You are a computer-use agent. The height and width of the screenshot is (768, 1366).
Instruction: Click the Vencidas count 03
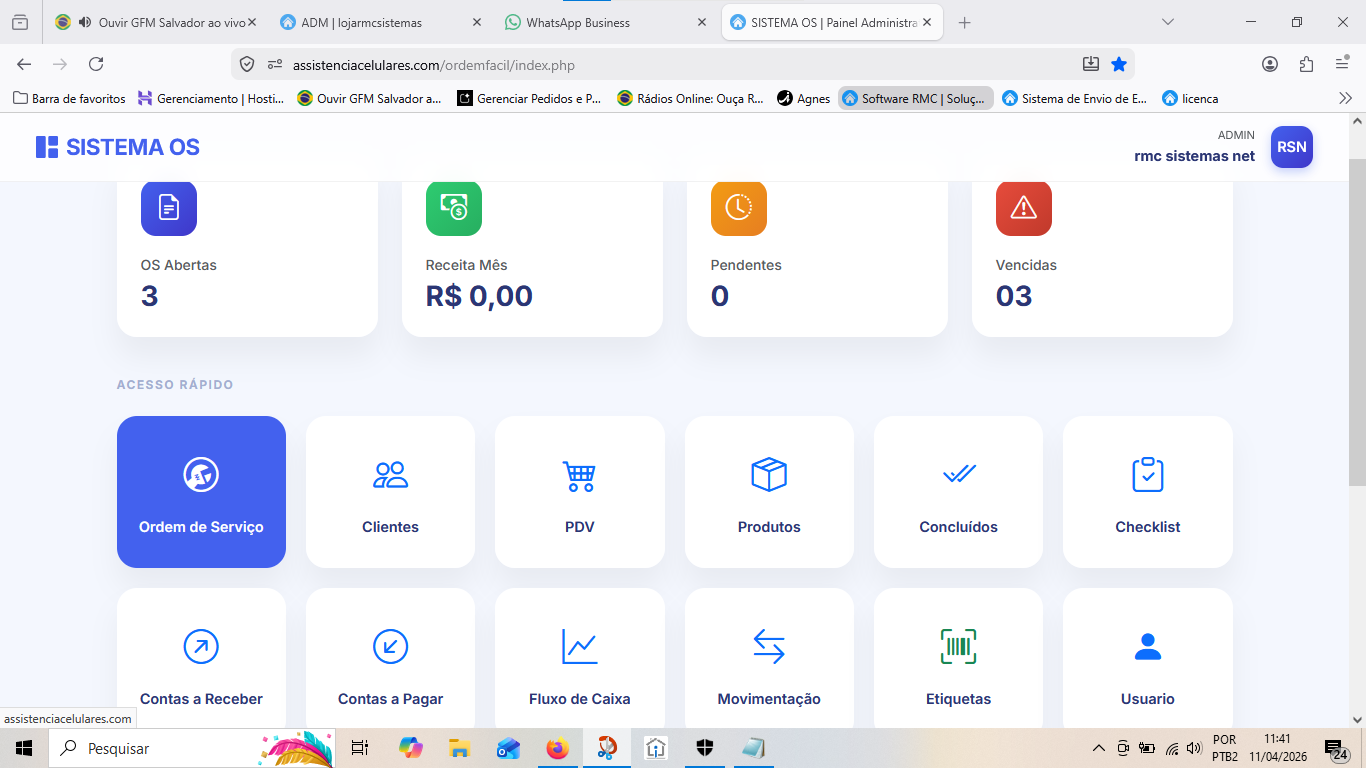(x=1014, y=296)
